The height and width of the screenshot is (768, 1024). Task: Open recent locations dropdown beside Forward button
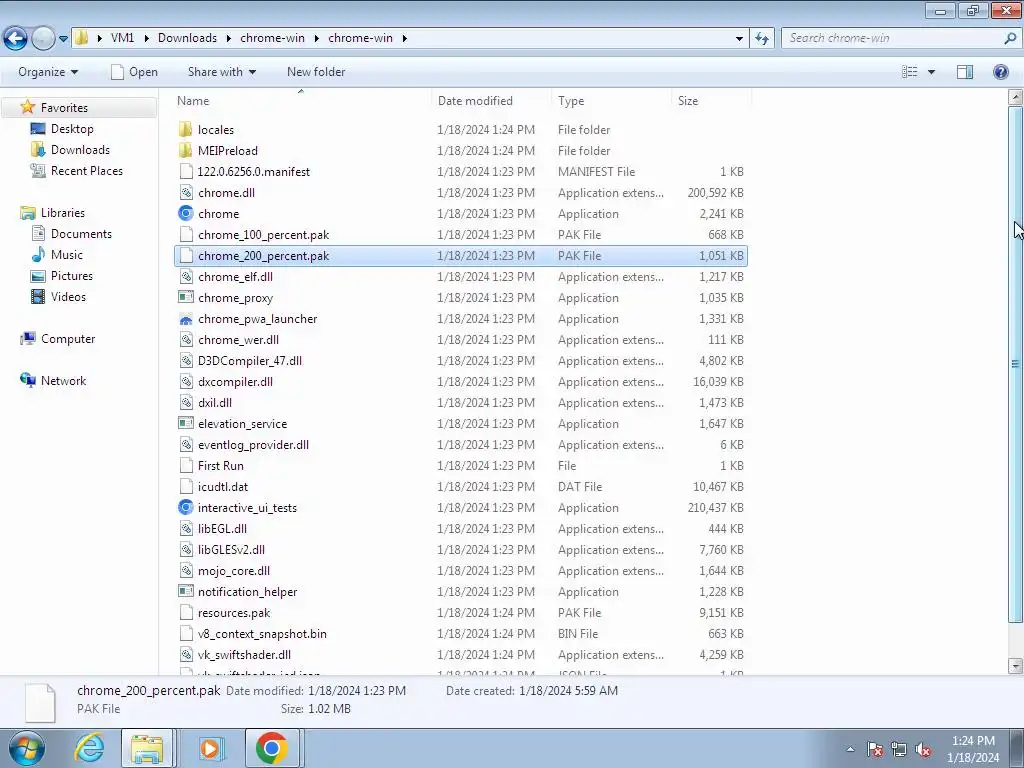coord(63,39)
